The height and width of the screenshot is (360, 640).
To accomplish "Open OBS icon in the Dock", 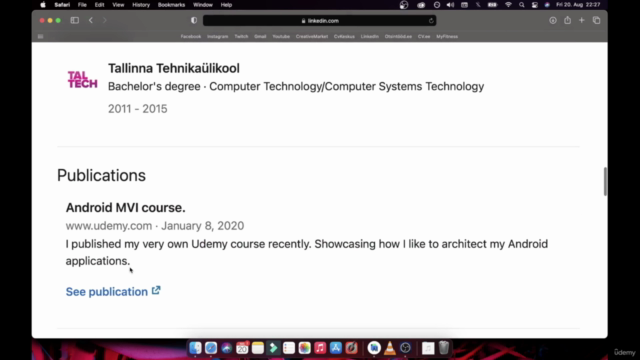I will tap(405, 348).
